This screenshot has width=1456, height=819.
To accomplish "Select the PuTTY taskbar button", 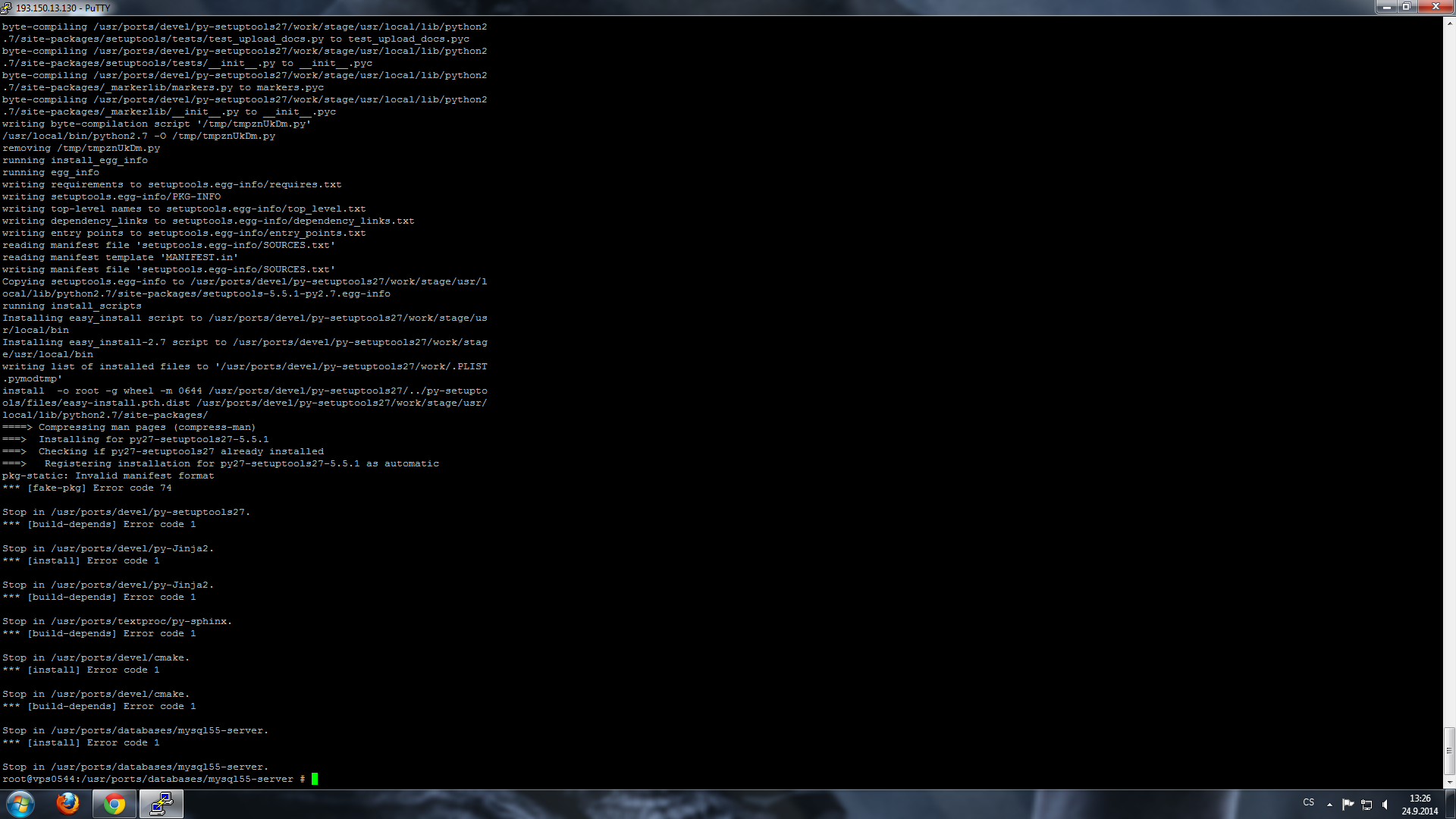I will (x=161, y=804).
